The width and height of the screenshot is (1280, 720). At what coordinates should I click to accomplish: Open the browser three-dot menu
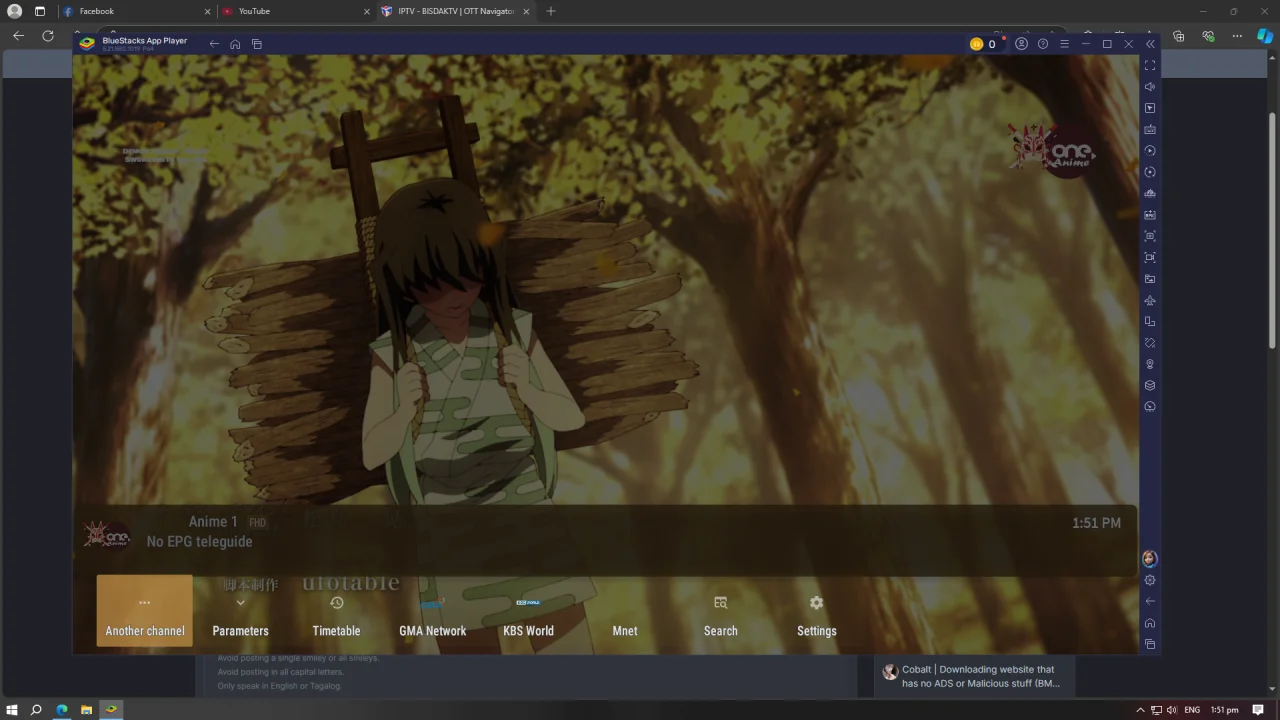1237,36
